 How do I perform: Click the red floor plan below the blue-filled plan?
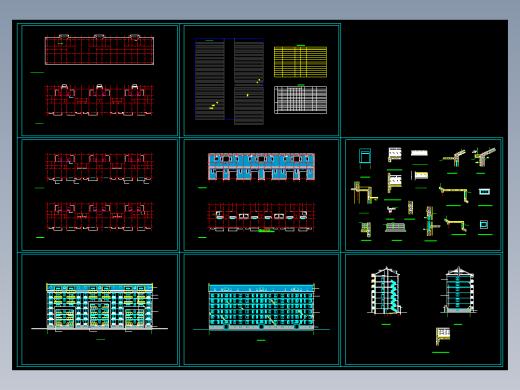click(261, 217)
